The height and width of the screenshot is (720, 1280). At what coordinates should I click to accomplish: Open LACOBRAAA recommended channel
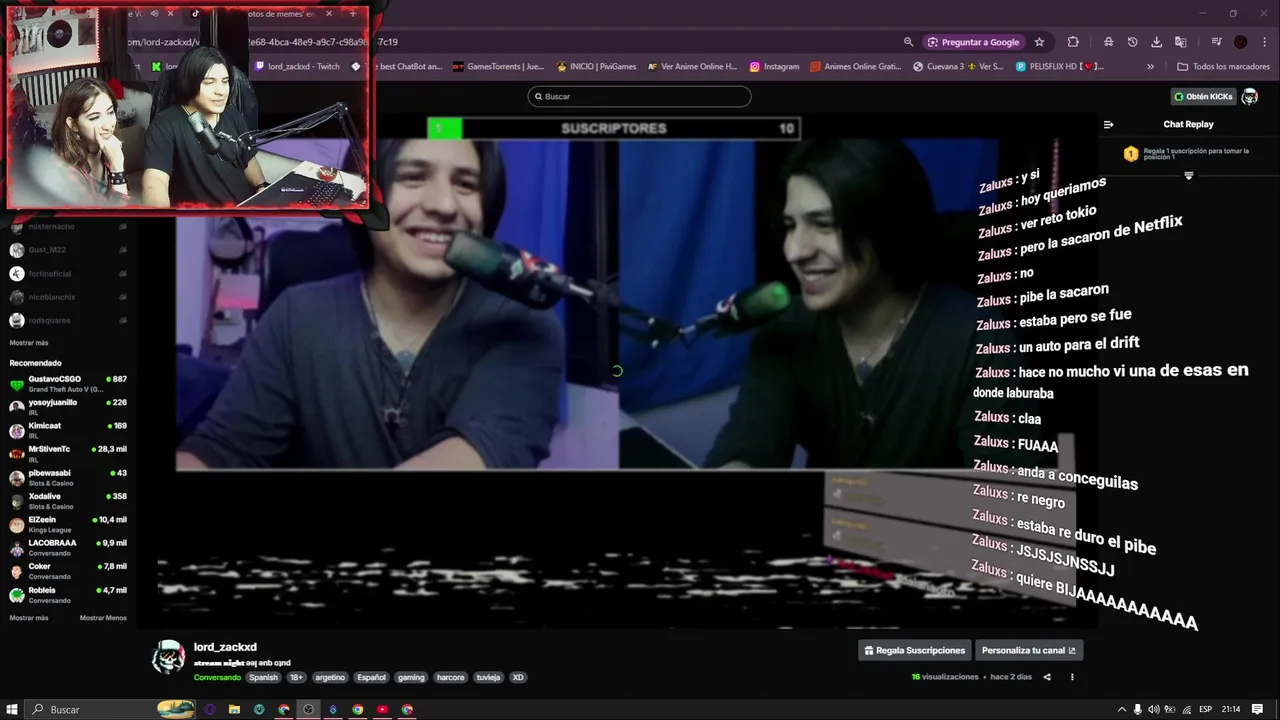click(x=68, y=548)
